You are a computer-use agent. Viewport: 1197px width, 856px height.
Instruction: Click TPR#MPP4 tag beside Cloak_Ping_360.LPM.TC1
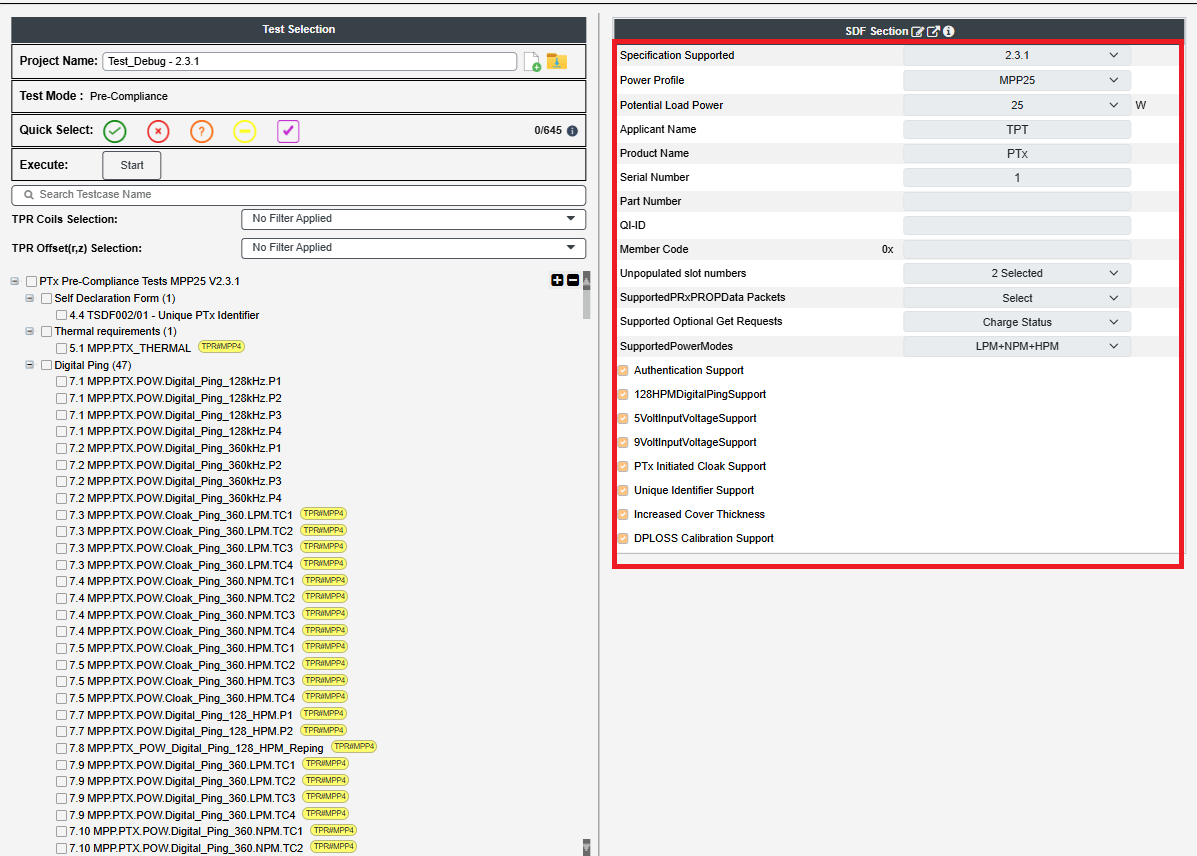tap(324, 514)
